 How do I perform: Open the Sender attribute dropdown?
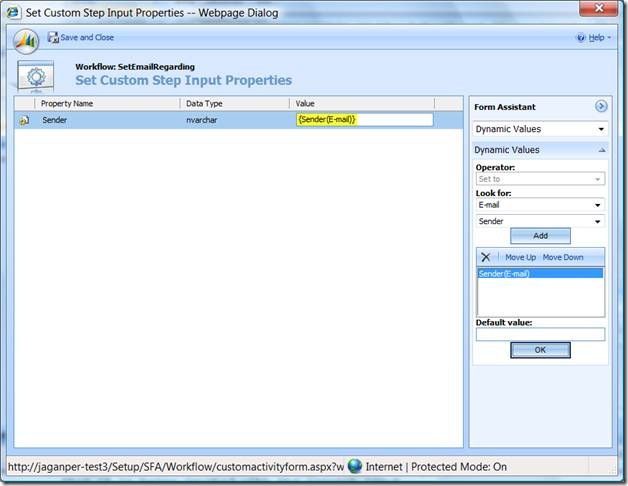(x=540, y=221)
